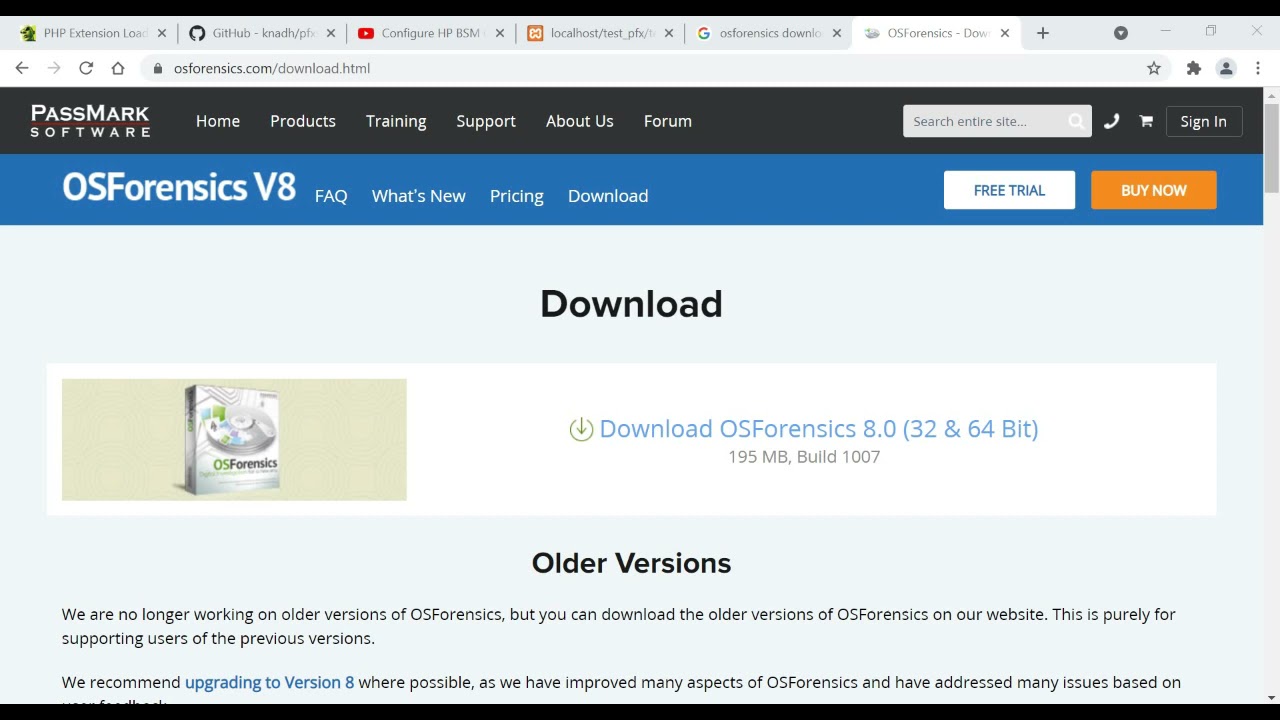Click the OSForensics product box image
Screen dimensions: 1280x720
coord(234,440)
